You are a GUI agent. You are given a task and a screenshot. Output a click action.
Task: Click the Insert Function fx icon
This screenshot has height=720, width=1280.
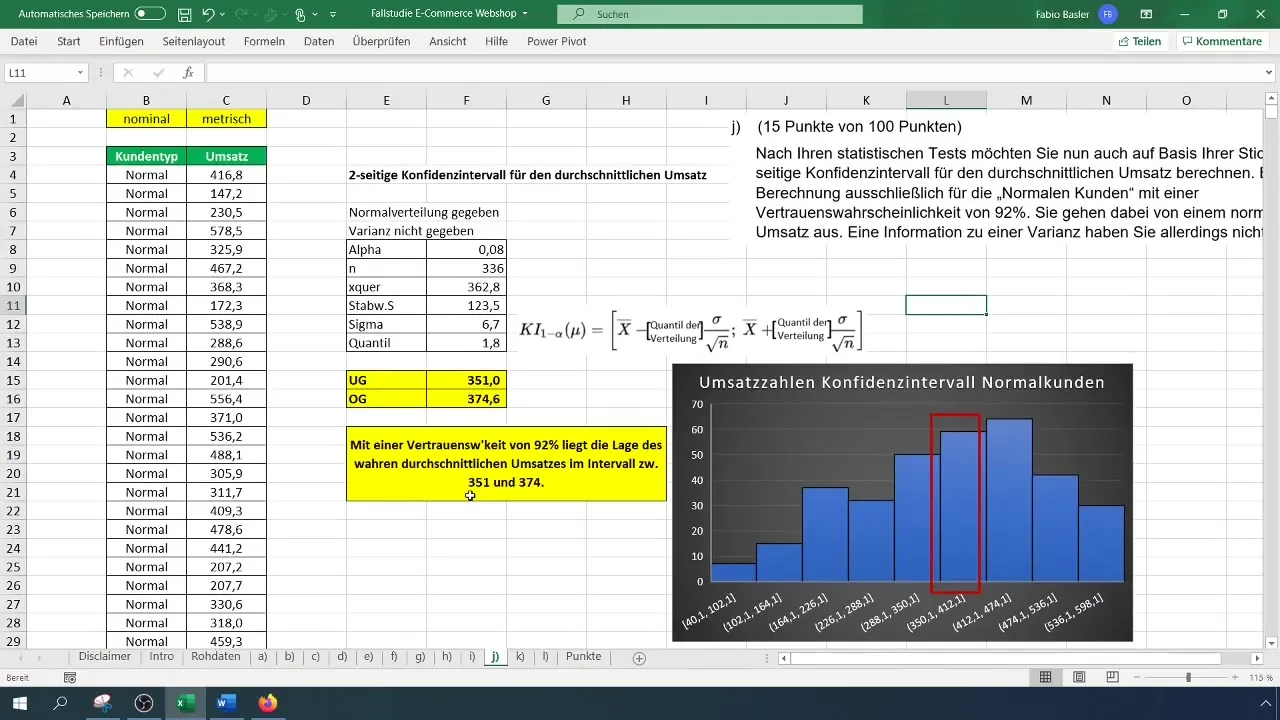[x=187, y=73]
